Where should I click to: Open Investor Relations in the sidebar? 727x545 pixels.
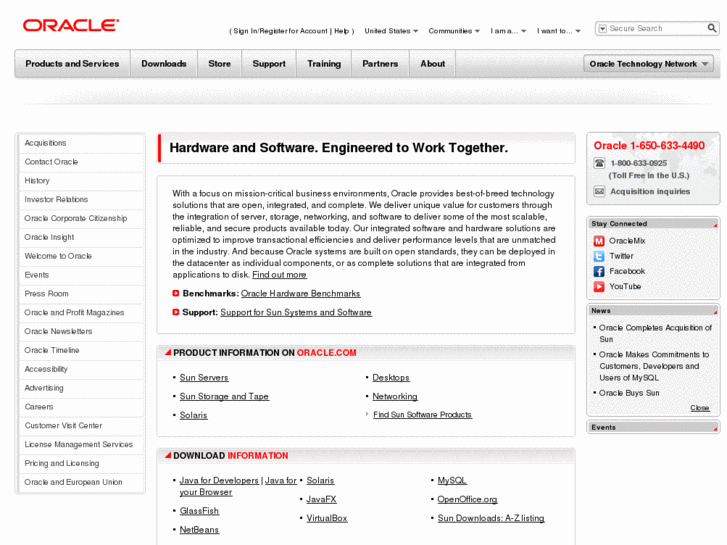(x=56, y=199)
